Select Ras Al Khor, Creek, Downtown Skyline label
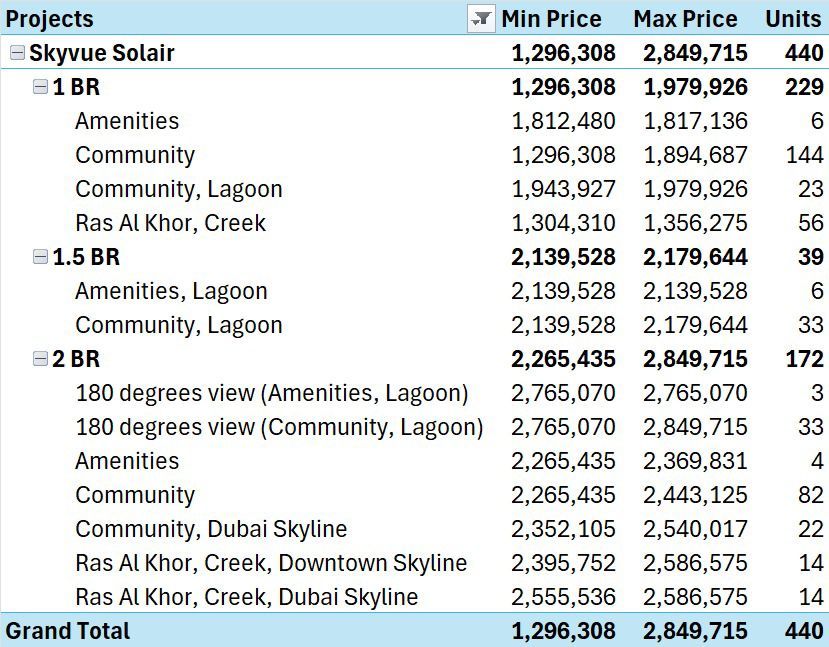829x647 pixels. pos(271,563)
